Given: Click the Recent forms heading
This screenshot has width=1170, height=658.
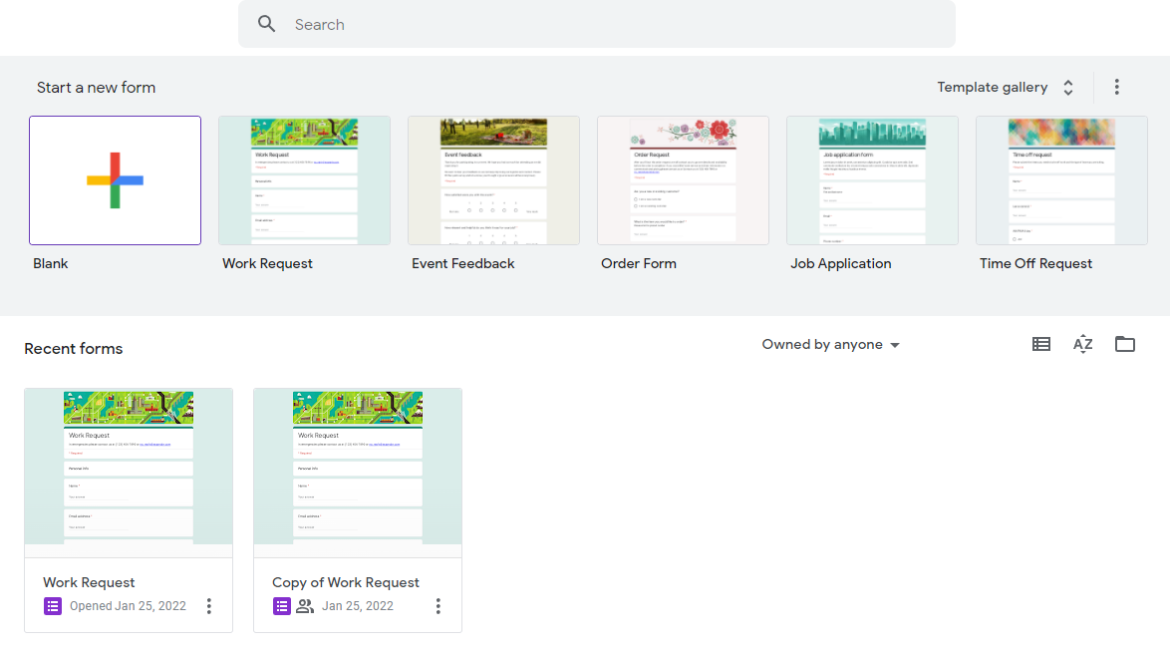Looking at the screenshot, I should tap(73, 348).
